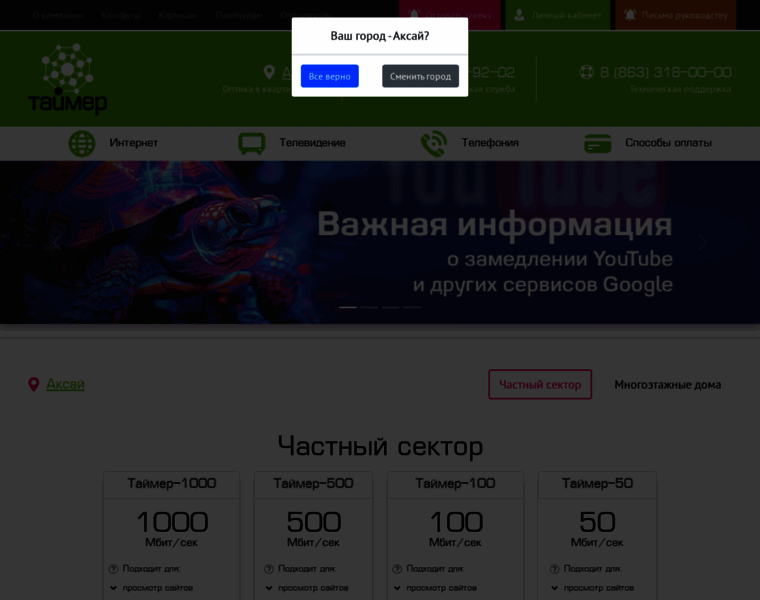Expand 'просмотр сайтов' chevron in Таймер-100
The width and height of the screenshot is (760, 600).
tap(397, 588)
